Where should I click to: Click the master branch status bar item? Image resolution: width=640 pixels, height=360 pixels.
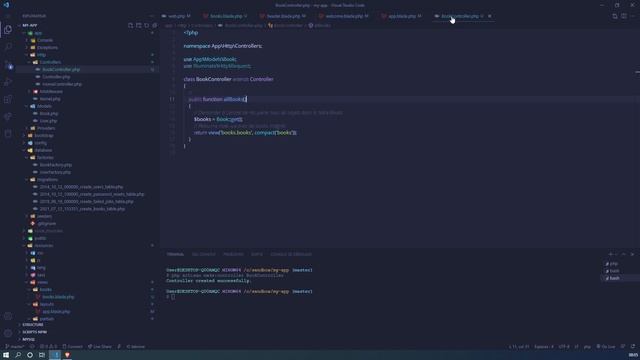(x=14, y=347)
